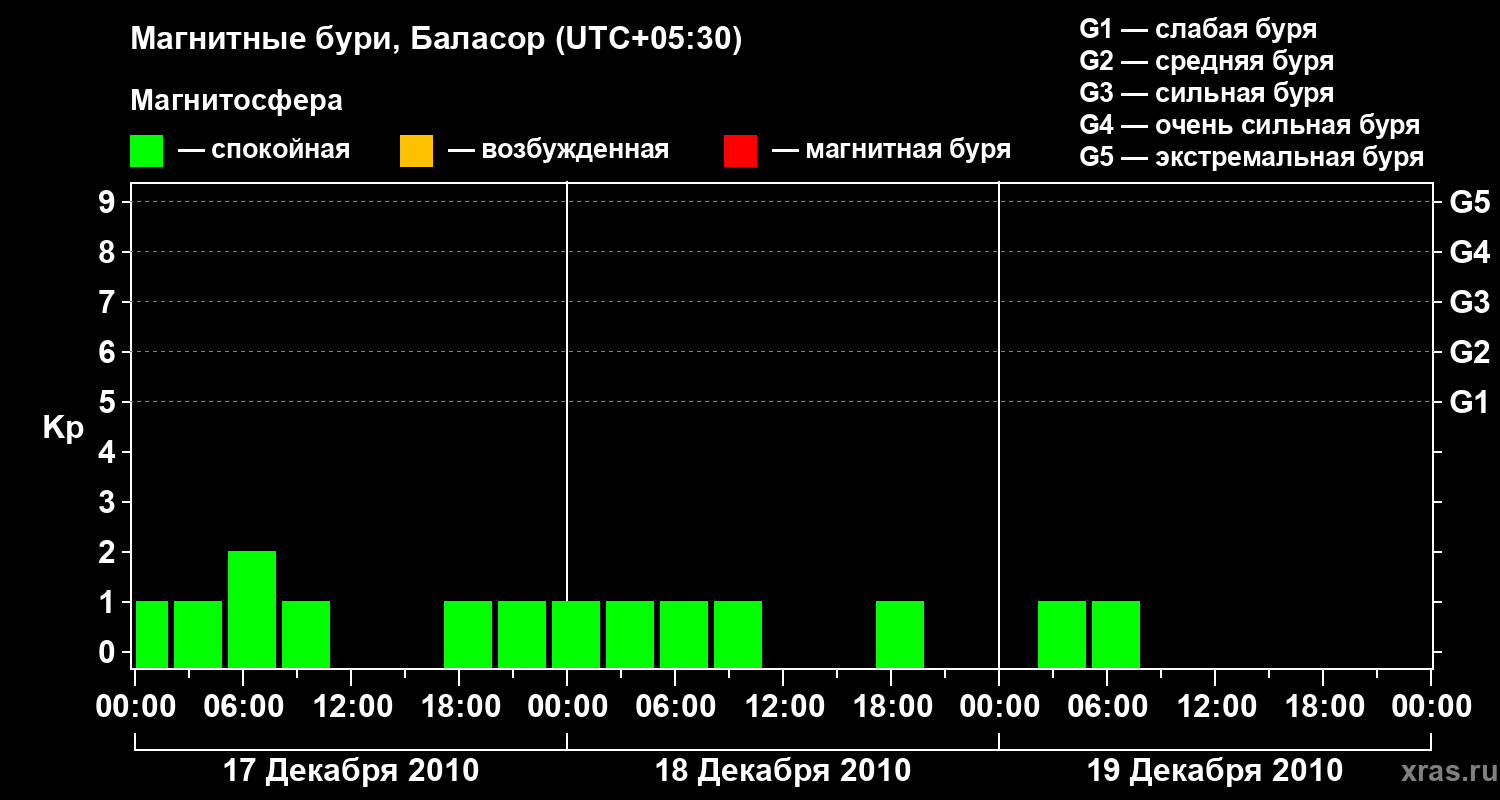Click the G5 label on right axis

(x=1469, y=202)
